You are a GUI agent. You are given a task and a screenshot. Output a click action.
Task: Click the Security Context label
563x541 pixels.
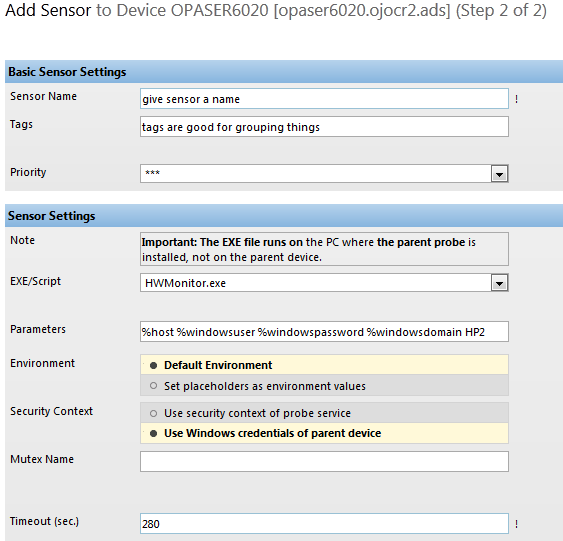[51, 411]
